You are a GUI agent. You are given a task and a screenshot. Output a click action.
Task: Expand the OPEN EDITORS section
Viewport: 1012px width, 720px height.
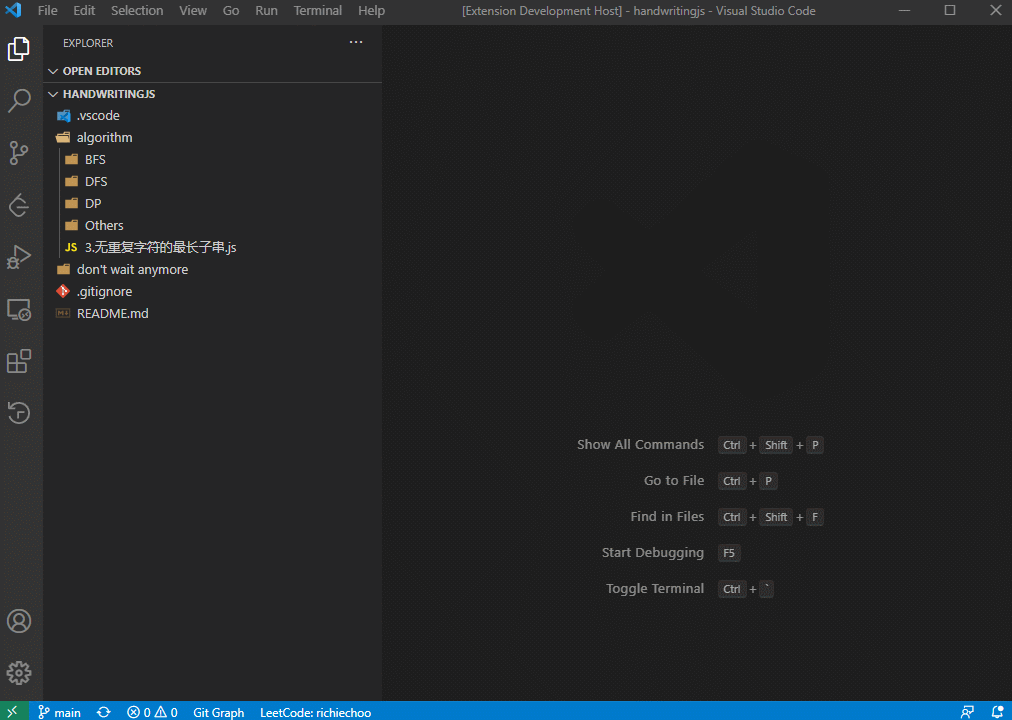(213, 71)
